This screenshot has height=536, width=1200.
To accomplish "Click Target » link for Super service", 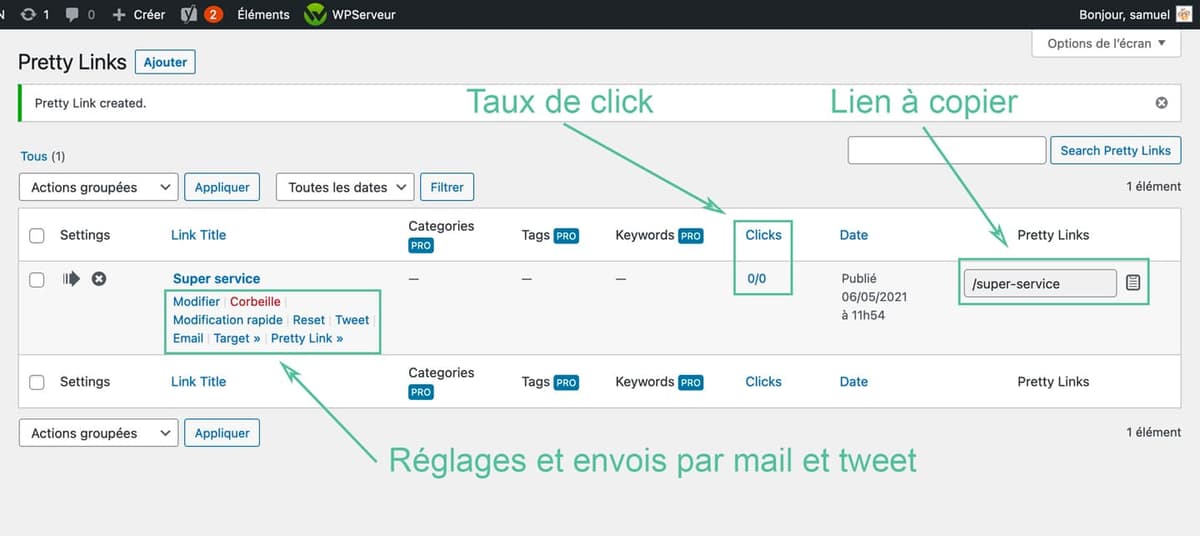I will tap(237, 338).
